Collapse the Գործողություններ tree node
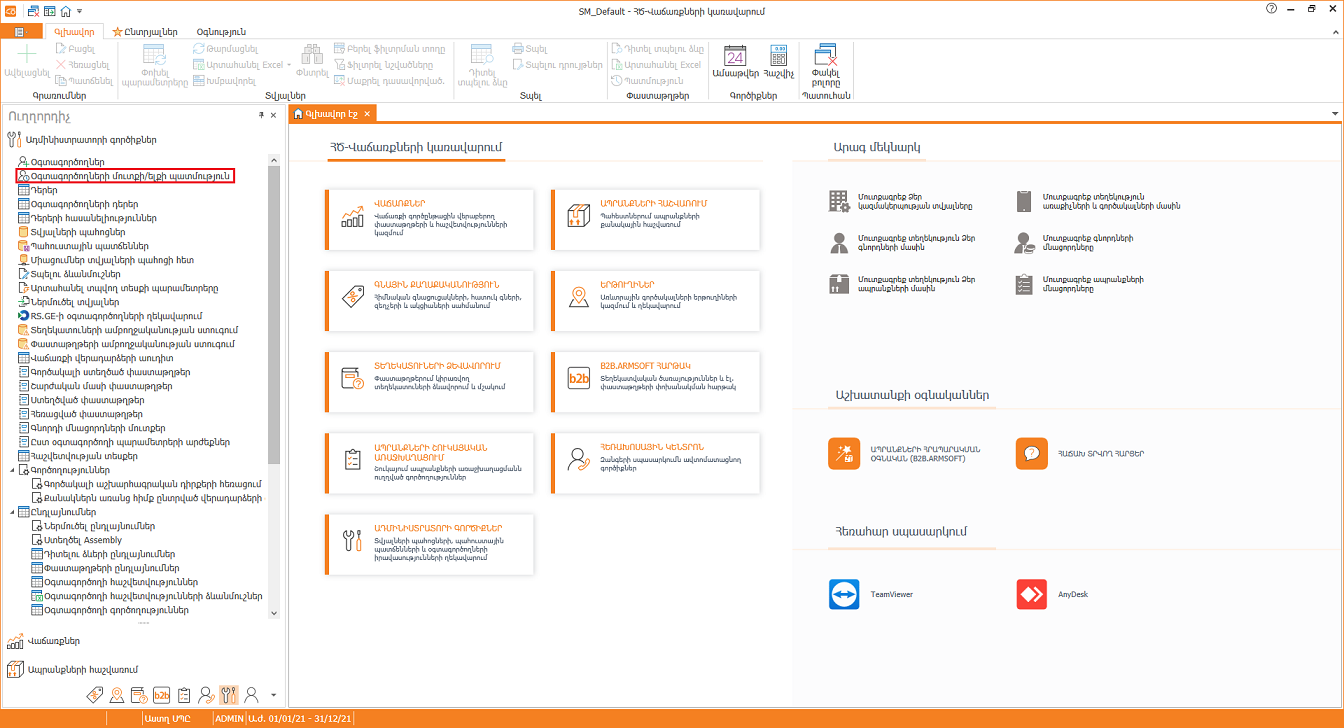The width and height of the screenshot is (1344, 728). [x=13, y=470]
